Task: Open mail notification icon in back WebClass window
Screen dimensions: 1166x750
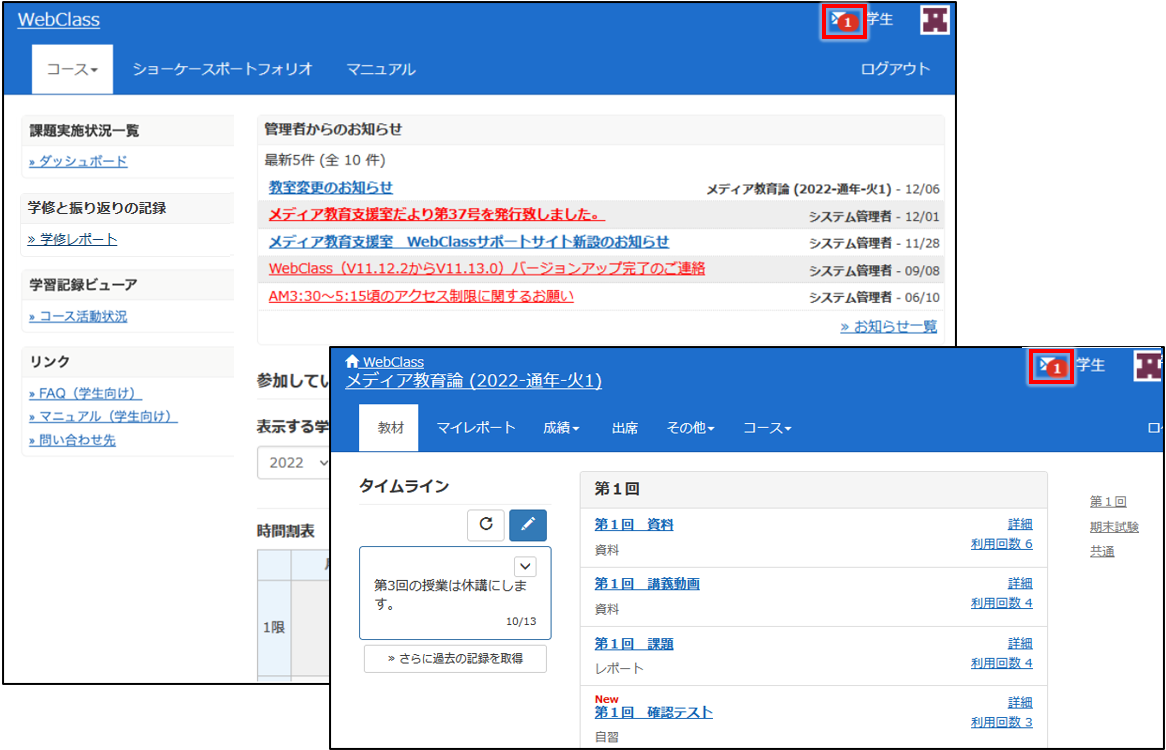Action: click(844, 21)
